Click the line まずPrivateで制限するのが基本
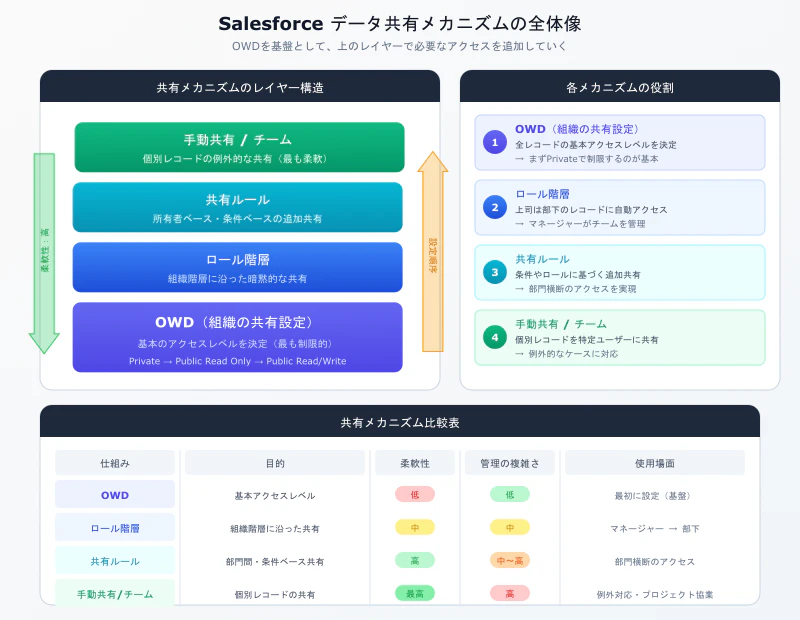Image resolution: width=800 pixels, height=620 pixels. pyautogui.click(x=587, y=159)
